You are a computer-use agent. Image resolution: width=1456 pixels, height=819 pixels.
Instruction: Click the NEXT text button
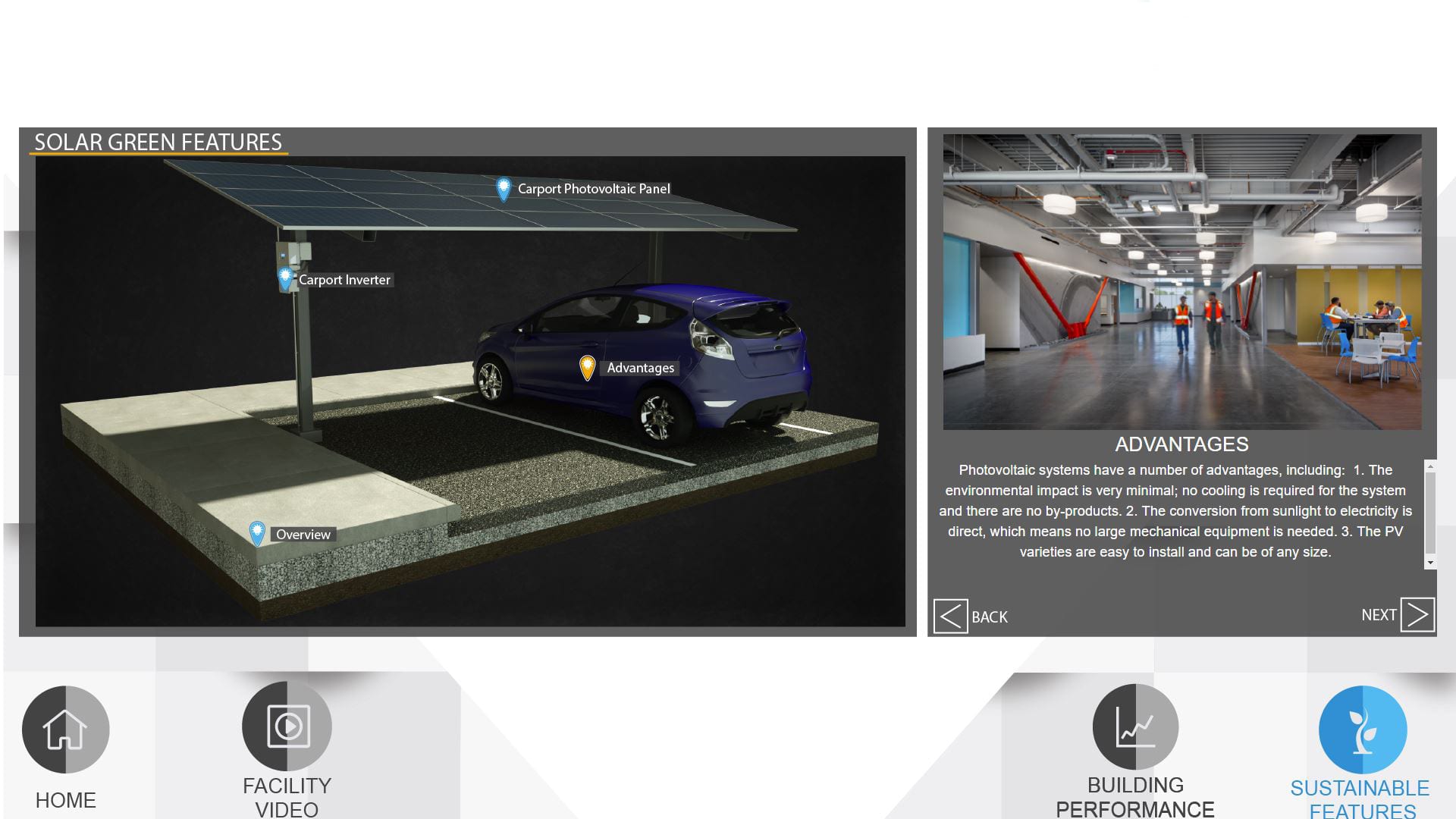pyautogui.click(x=1379, y=615)
